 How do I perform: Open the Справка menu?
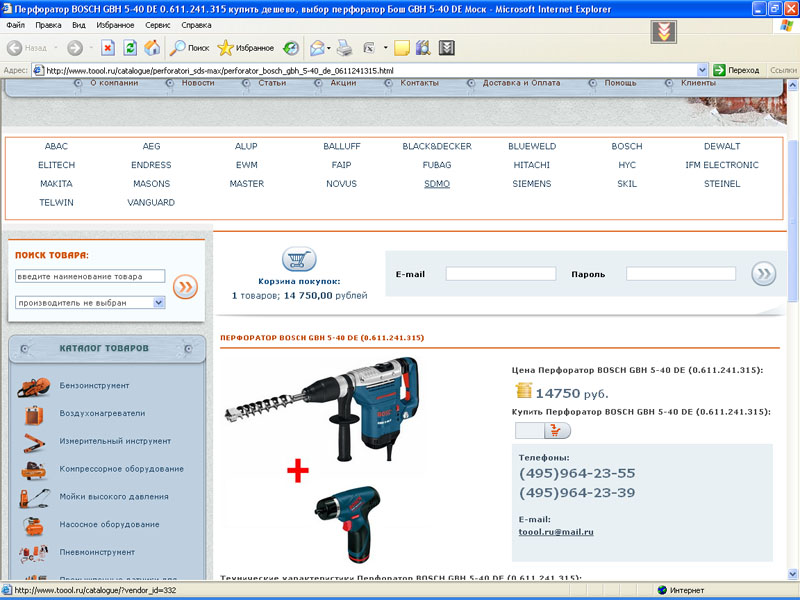[196, 25]
